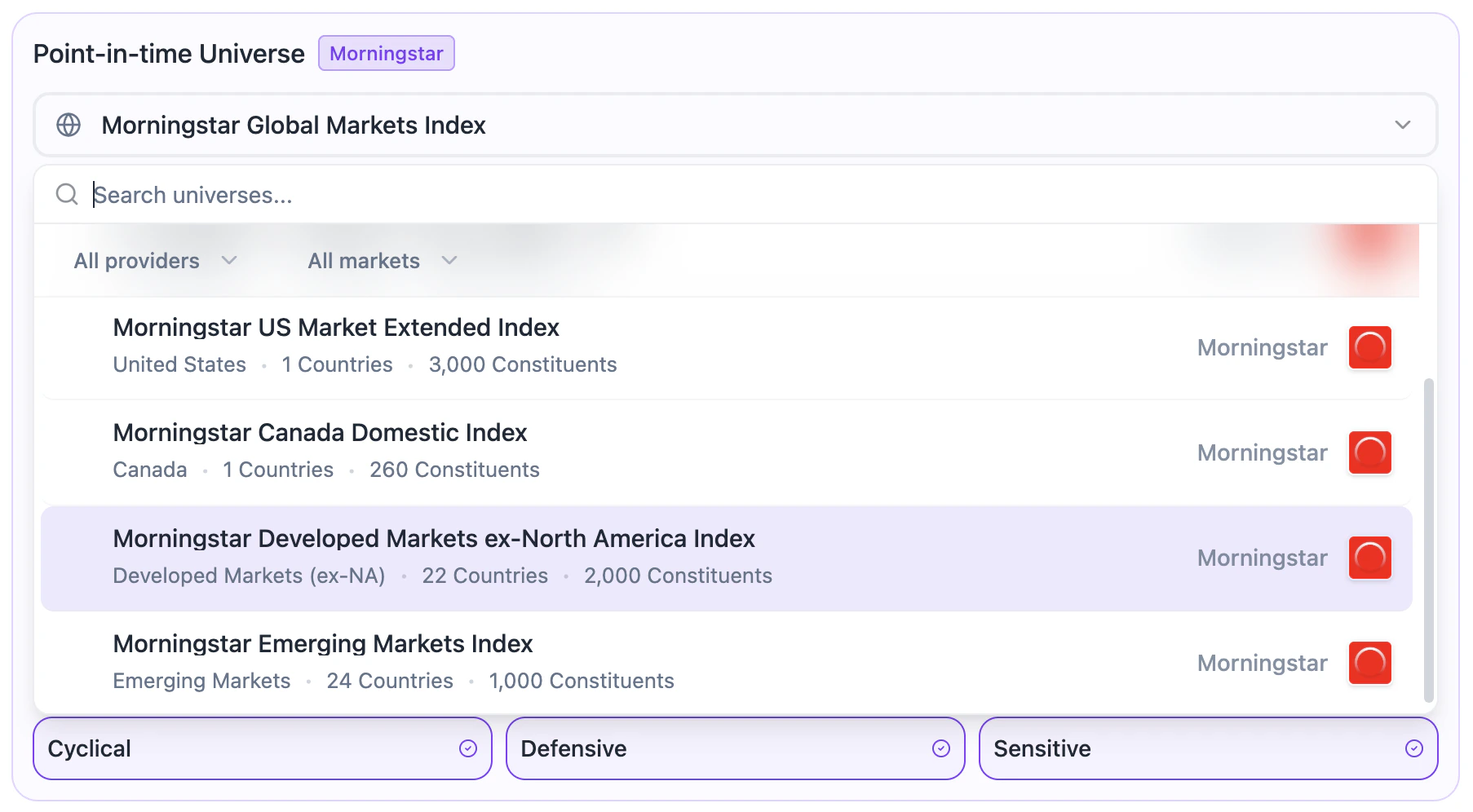
Task: Click the '24 Countries' text
Action: [390, 681]
